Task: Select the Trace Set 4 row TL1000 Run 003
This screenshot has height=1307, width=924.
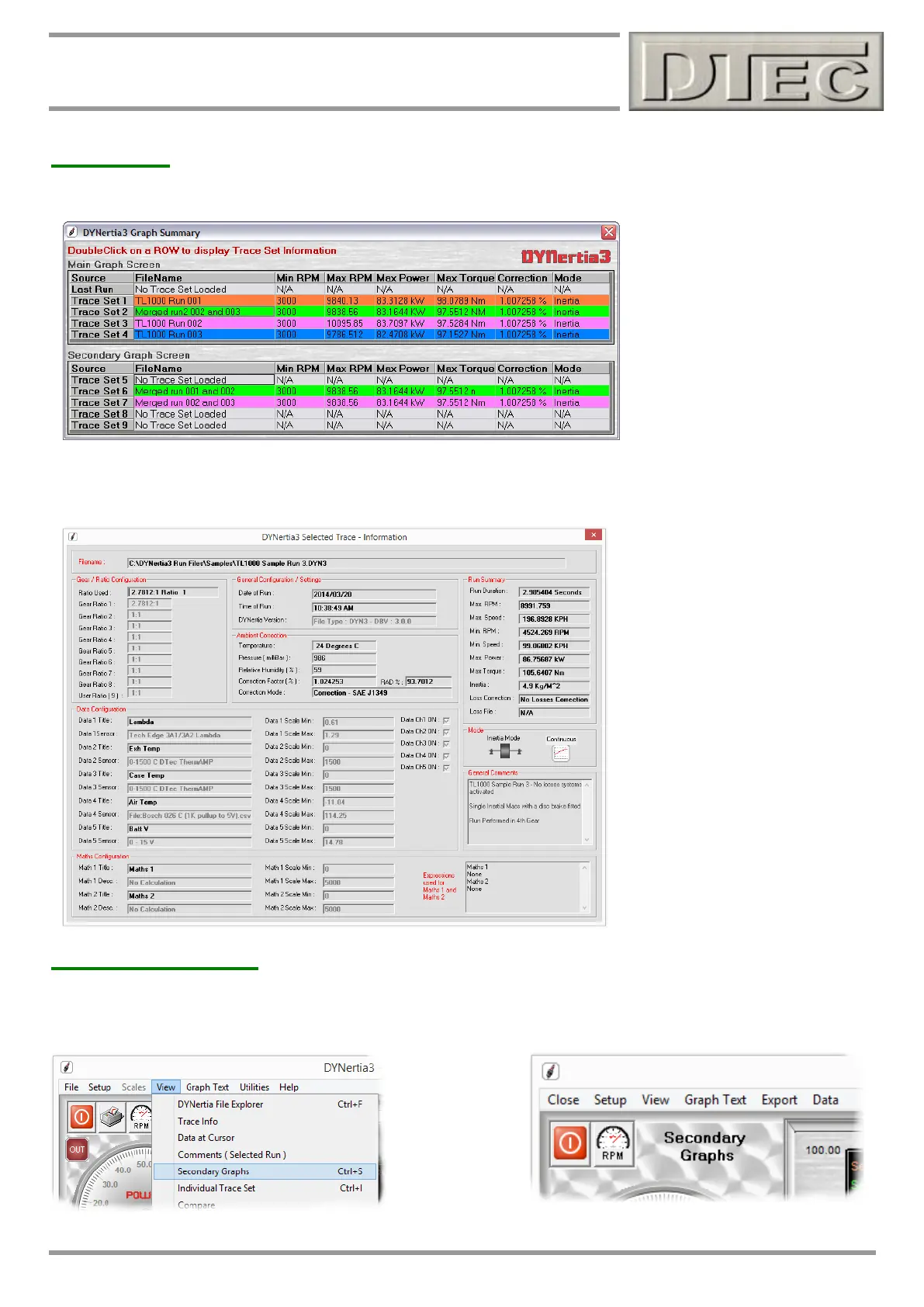Action: [x=340, y=335]
